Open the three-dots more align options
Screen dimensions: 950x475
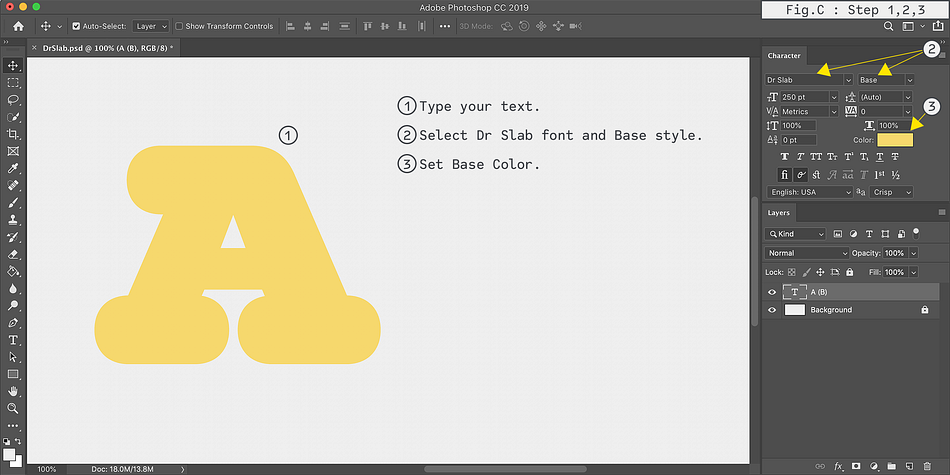pos(445,26)
